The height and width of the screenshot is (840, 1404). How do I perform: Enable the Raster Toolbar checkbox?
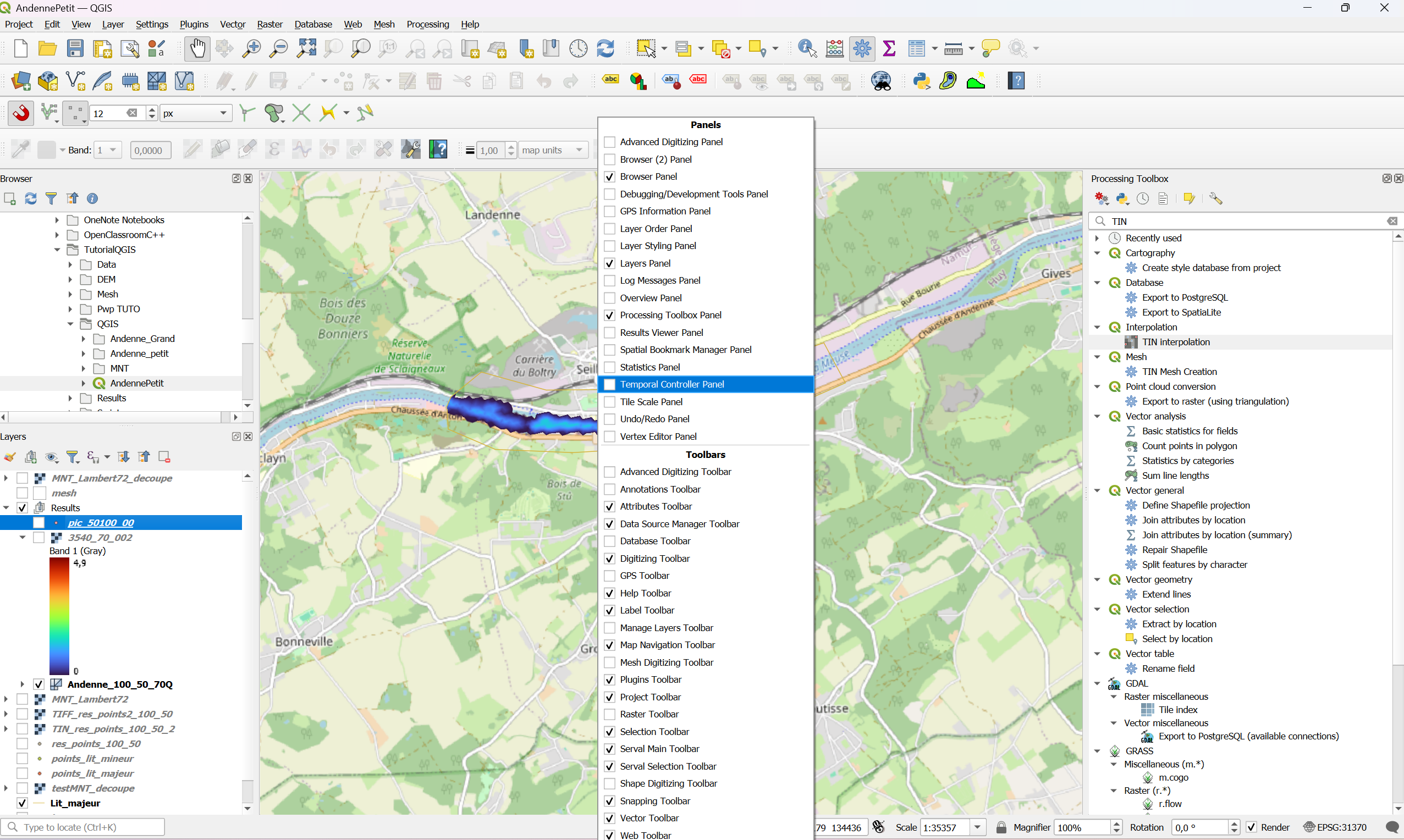[x=610, y=714]
